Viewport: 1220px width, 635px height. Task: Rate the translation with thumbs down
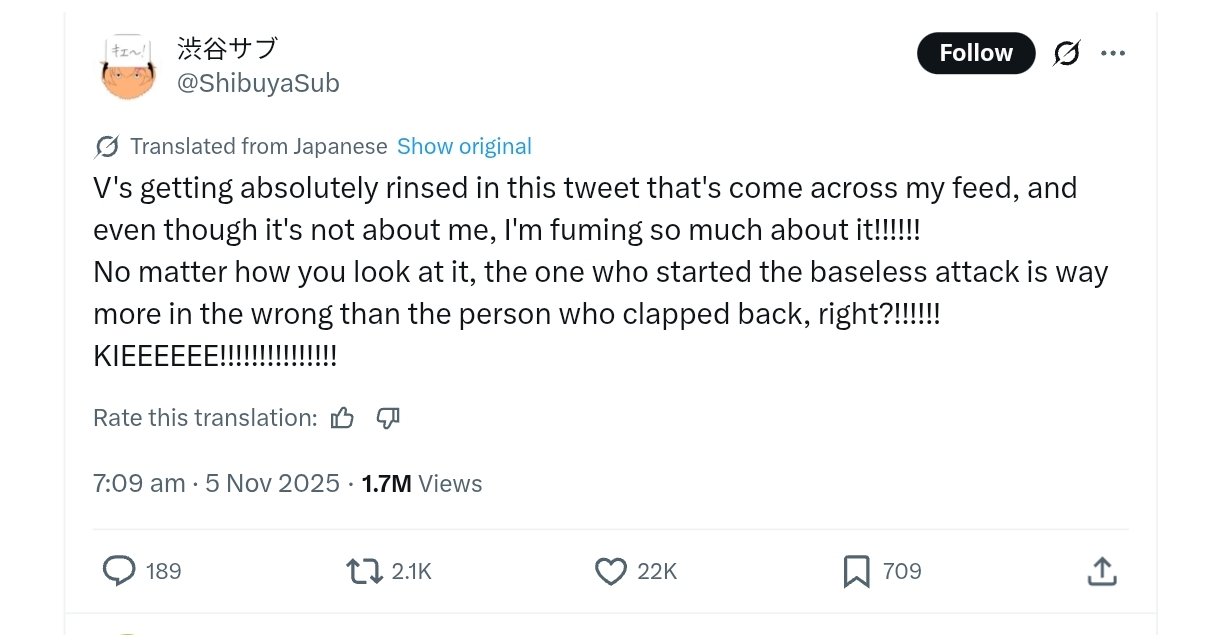point(388,418)
